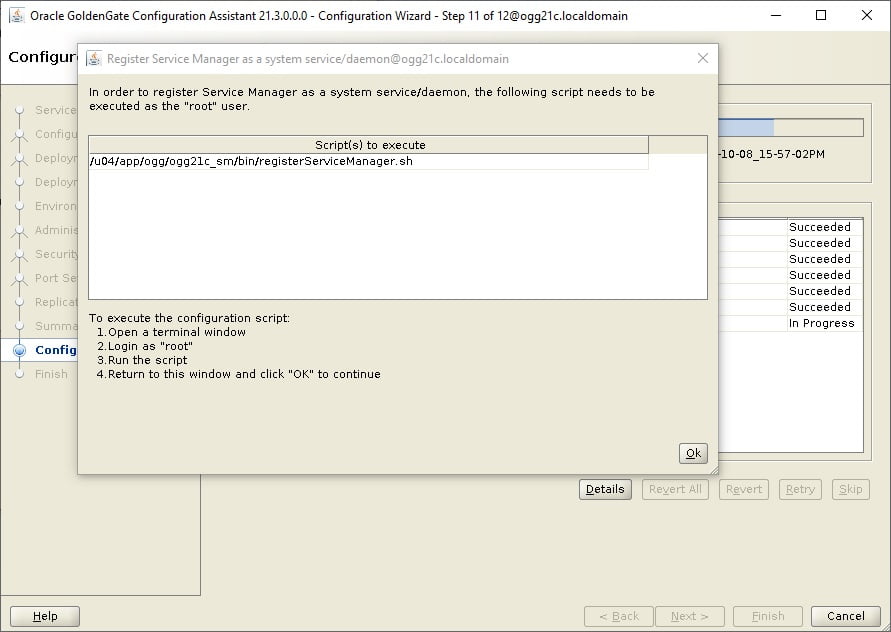The height and width of the screenshot is (632, 891).
Task: Click the Service step in the sidebar
Action: tap(56, 110)
